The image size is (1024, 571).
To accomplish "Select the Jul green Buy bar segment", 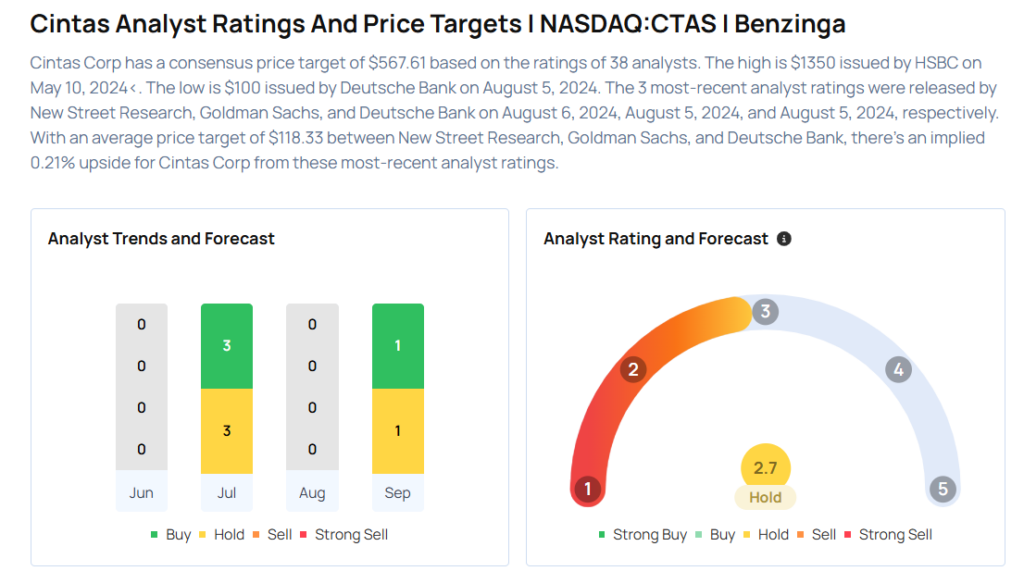I will 227,346.
